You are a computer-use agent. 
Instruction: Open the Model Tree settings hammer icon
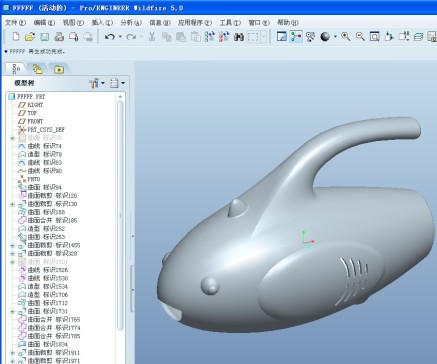click(94, 83)
